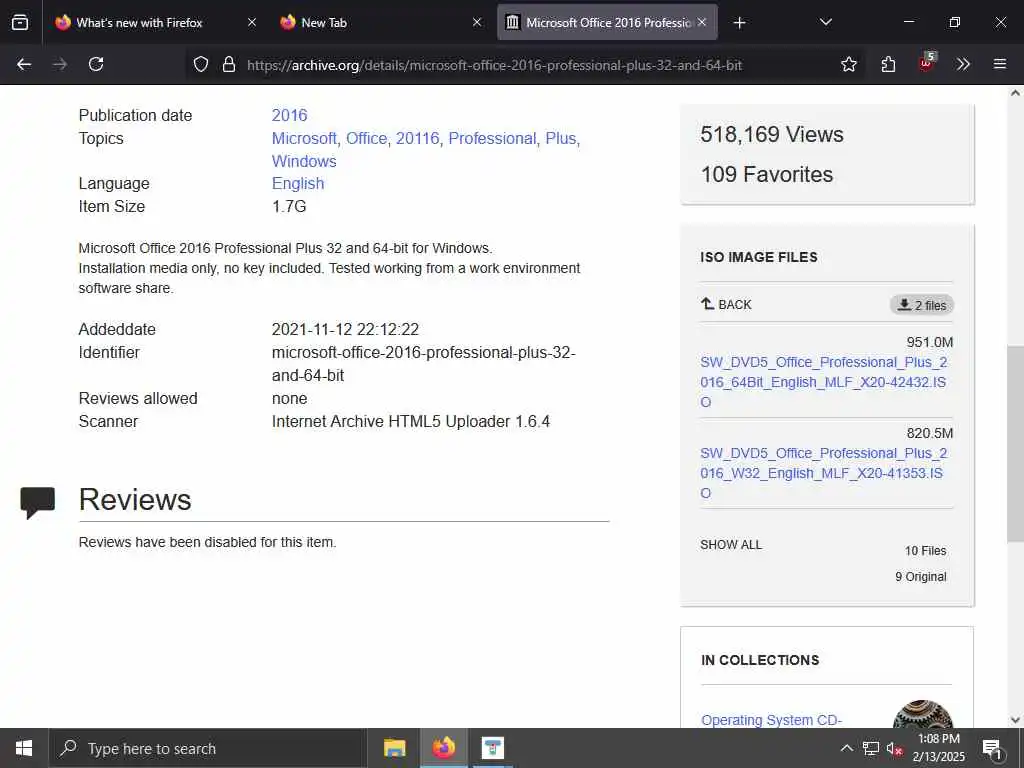Download the W32 English ISO file
The width and height of the screenshot is (1024, 768).
823,473
